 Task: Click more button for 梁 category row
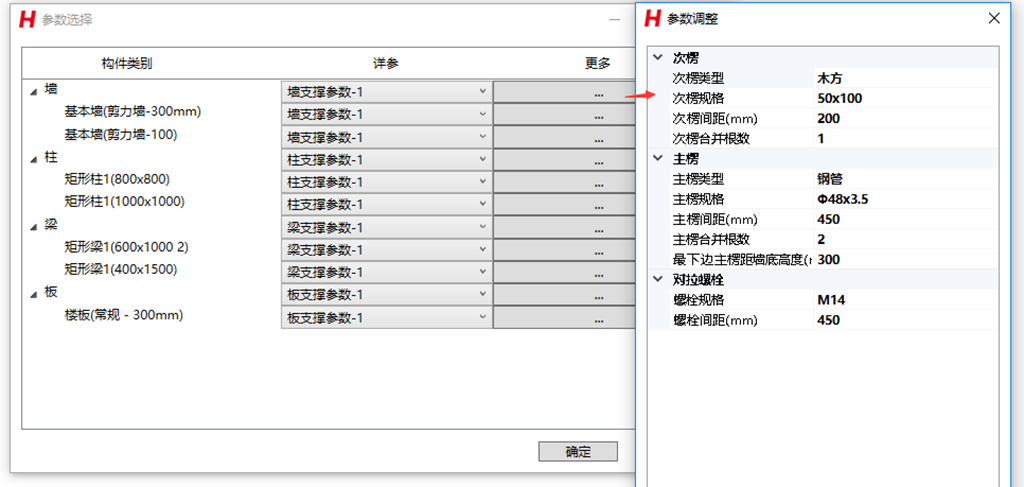(564, 227)
